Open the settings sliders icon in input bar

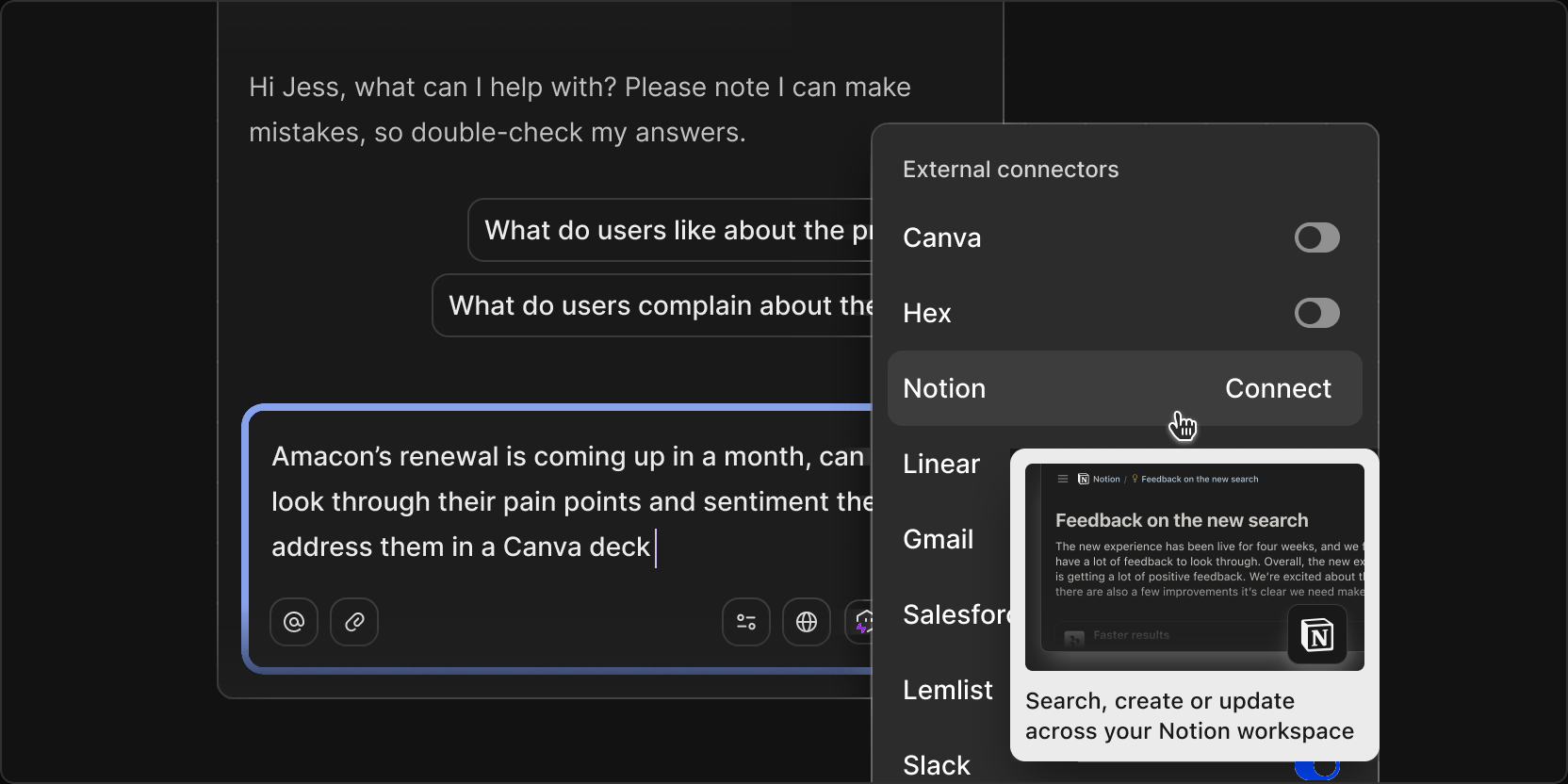pos(746,622)
